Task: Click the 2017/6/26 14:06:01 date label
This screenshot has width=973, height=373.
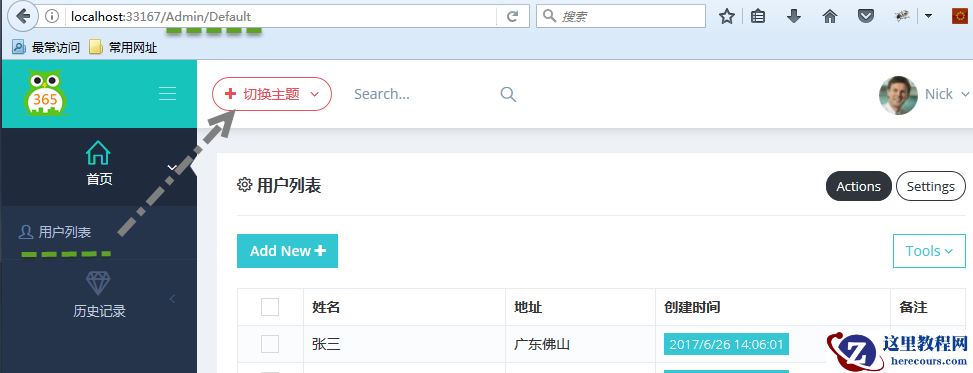Action: pyautogui.click(x=727, y=344)
